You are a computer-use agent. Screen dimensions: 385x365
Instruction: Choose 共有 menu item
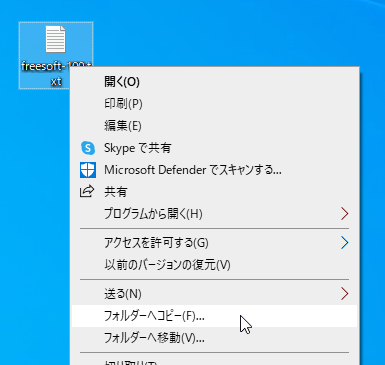tap(214, 192)
